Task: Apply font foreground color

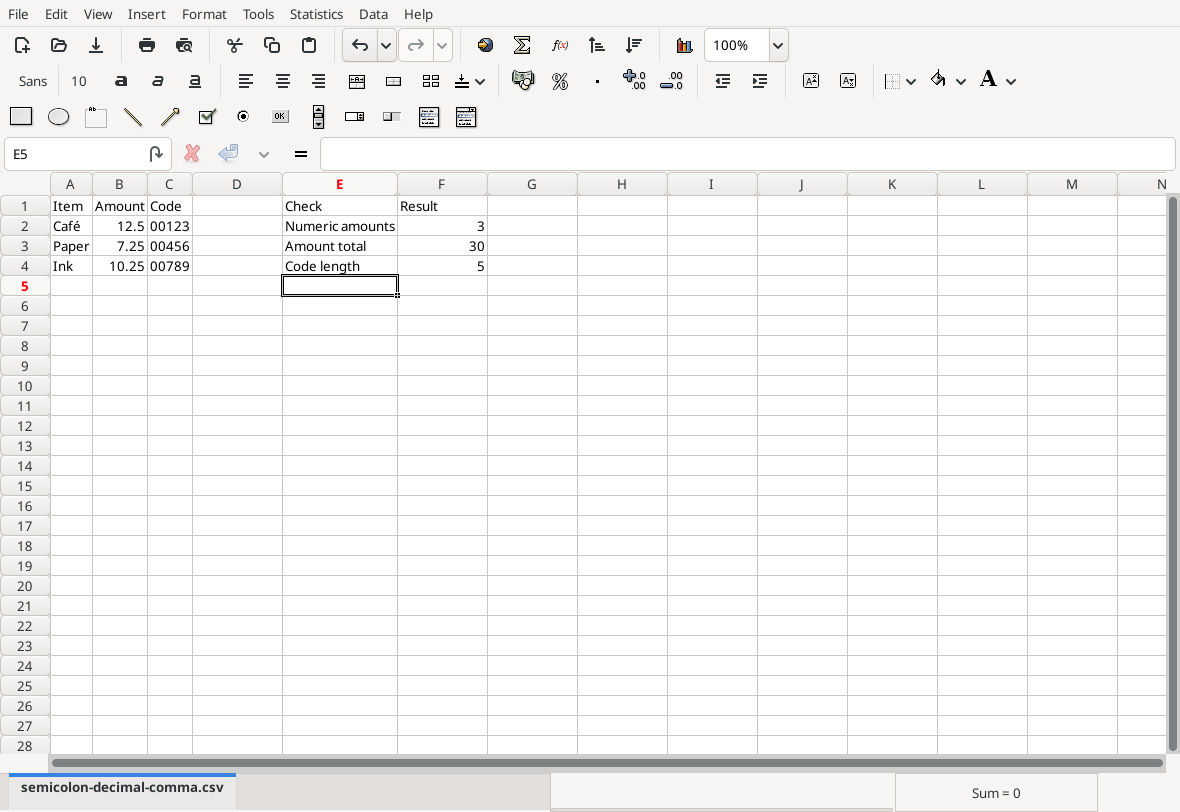Action: (x=988, y=79)
